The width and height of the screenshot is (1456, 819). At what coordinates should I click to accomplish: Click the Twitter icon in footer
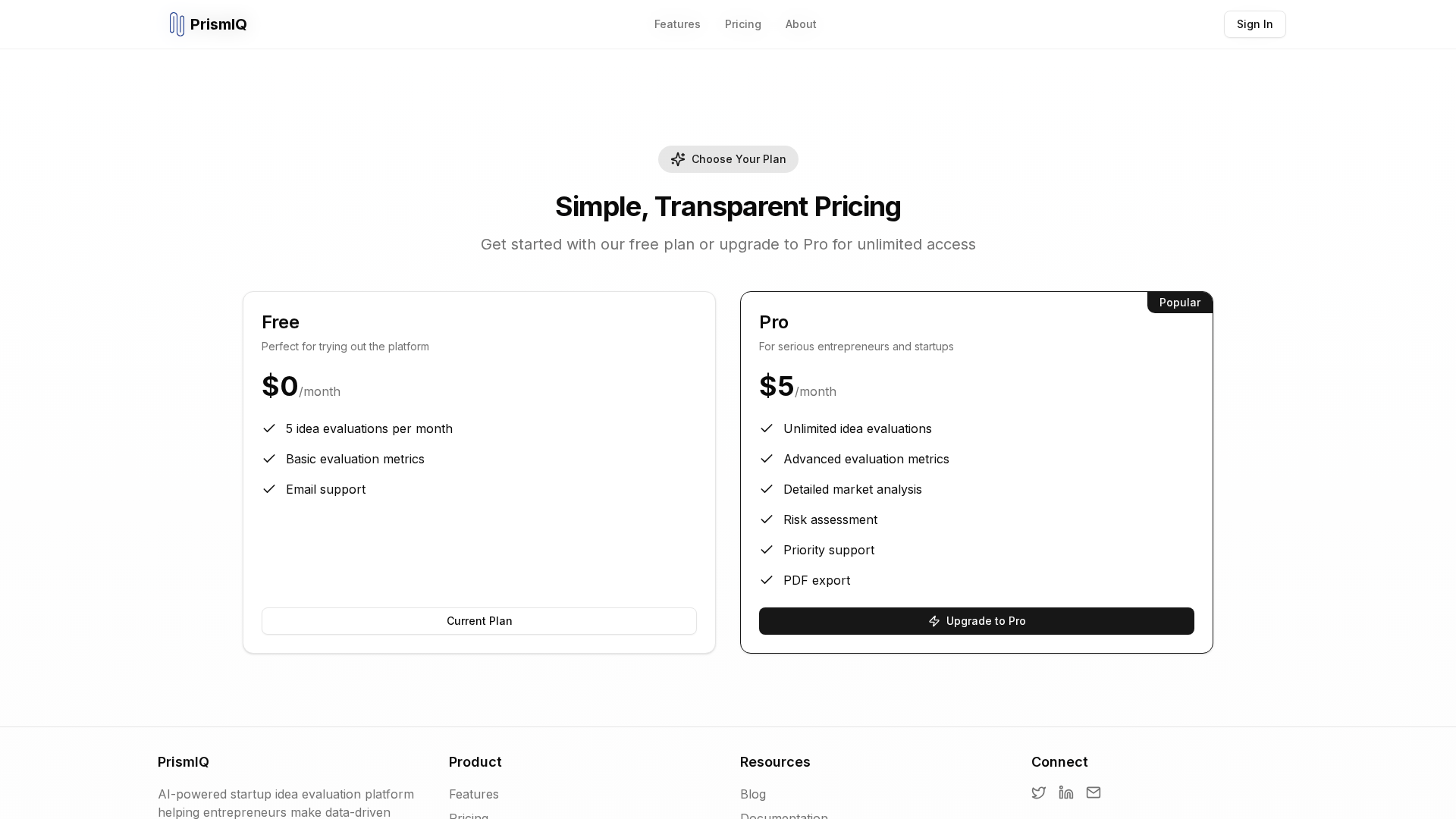point(1038,792)
